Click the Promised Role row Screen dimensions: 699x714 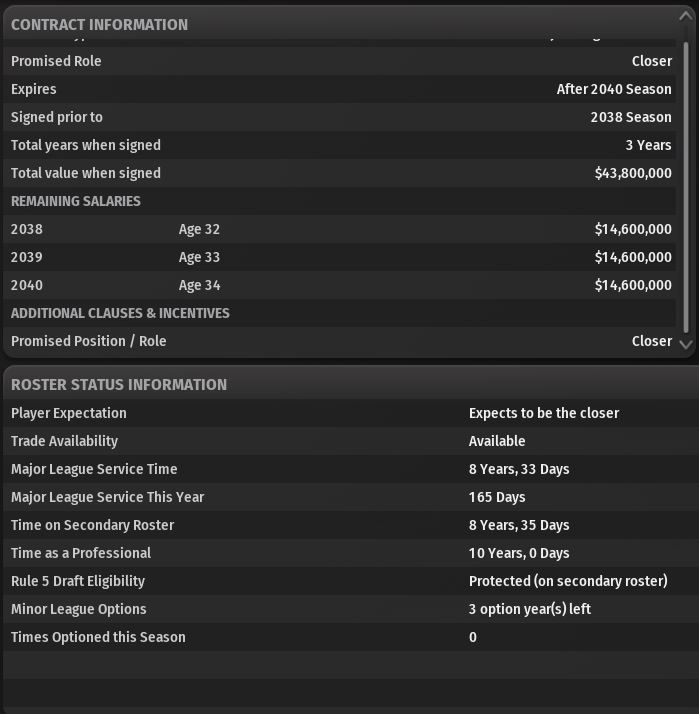340,61
